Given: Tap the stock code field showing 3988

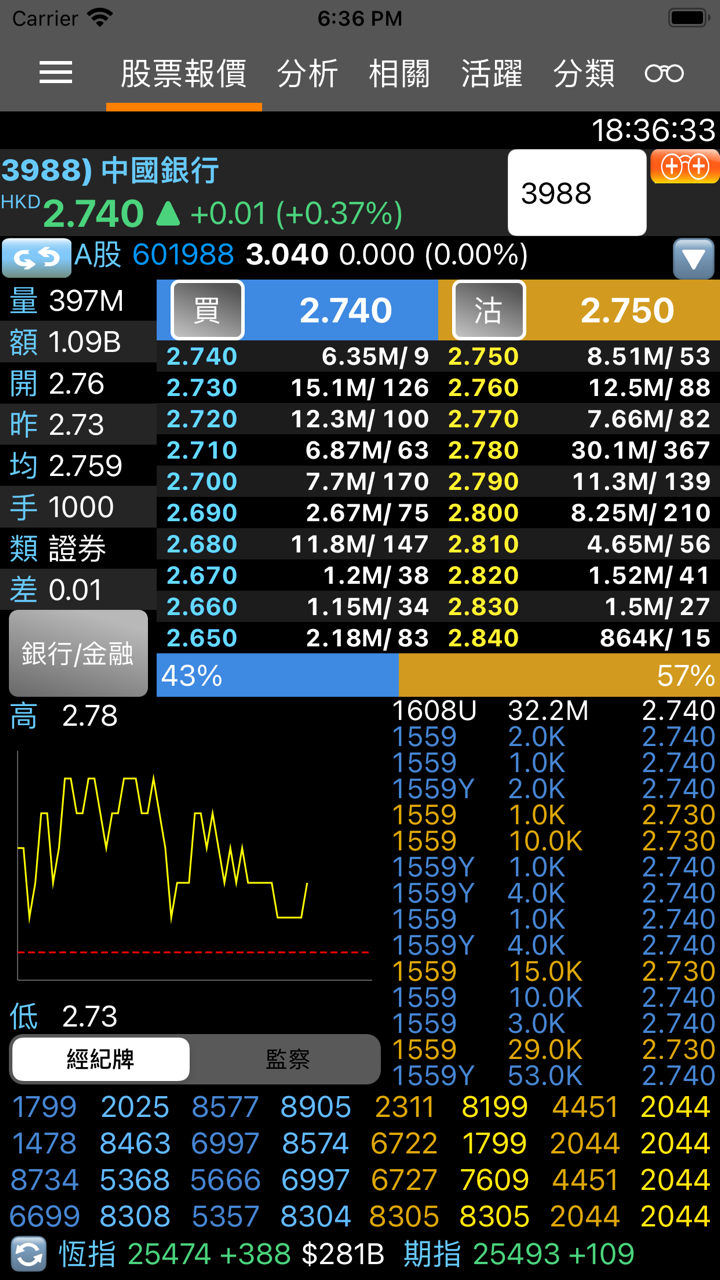Looking at the screenshot, I should tap(576, 193).
